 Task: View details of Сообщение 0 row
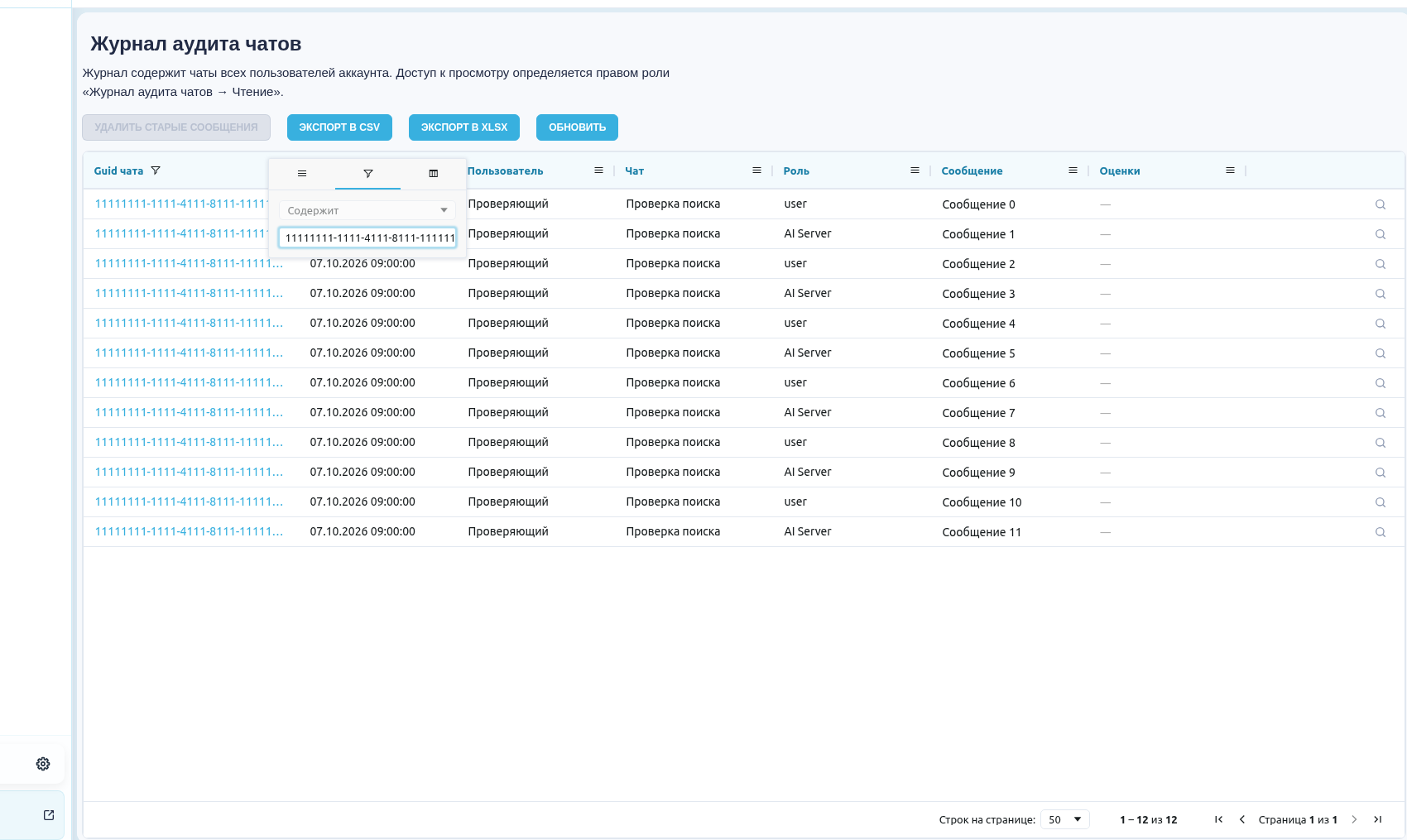pyautogui.click(x=1381, y=204)
